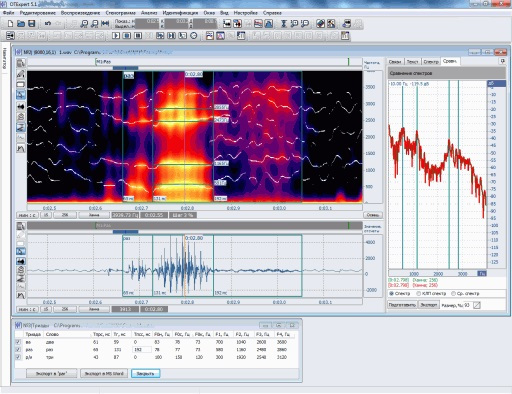This screenshot has width=512, height=394.
Task: Pin the right comparison panel
Action: (503, 61)
